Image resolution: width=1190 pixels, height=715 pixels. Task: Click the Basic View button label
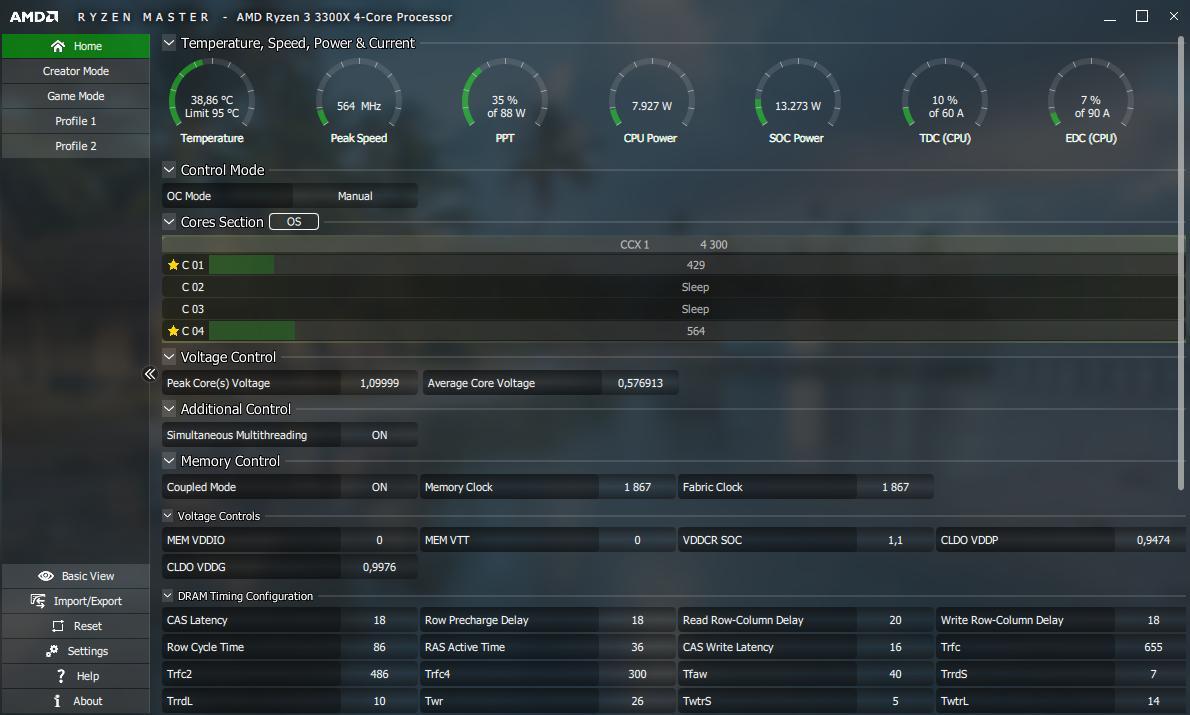coord(88,576)
